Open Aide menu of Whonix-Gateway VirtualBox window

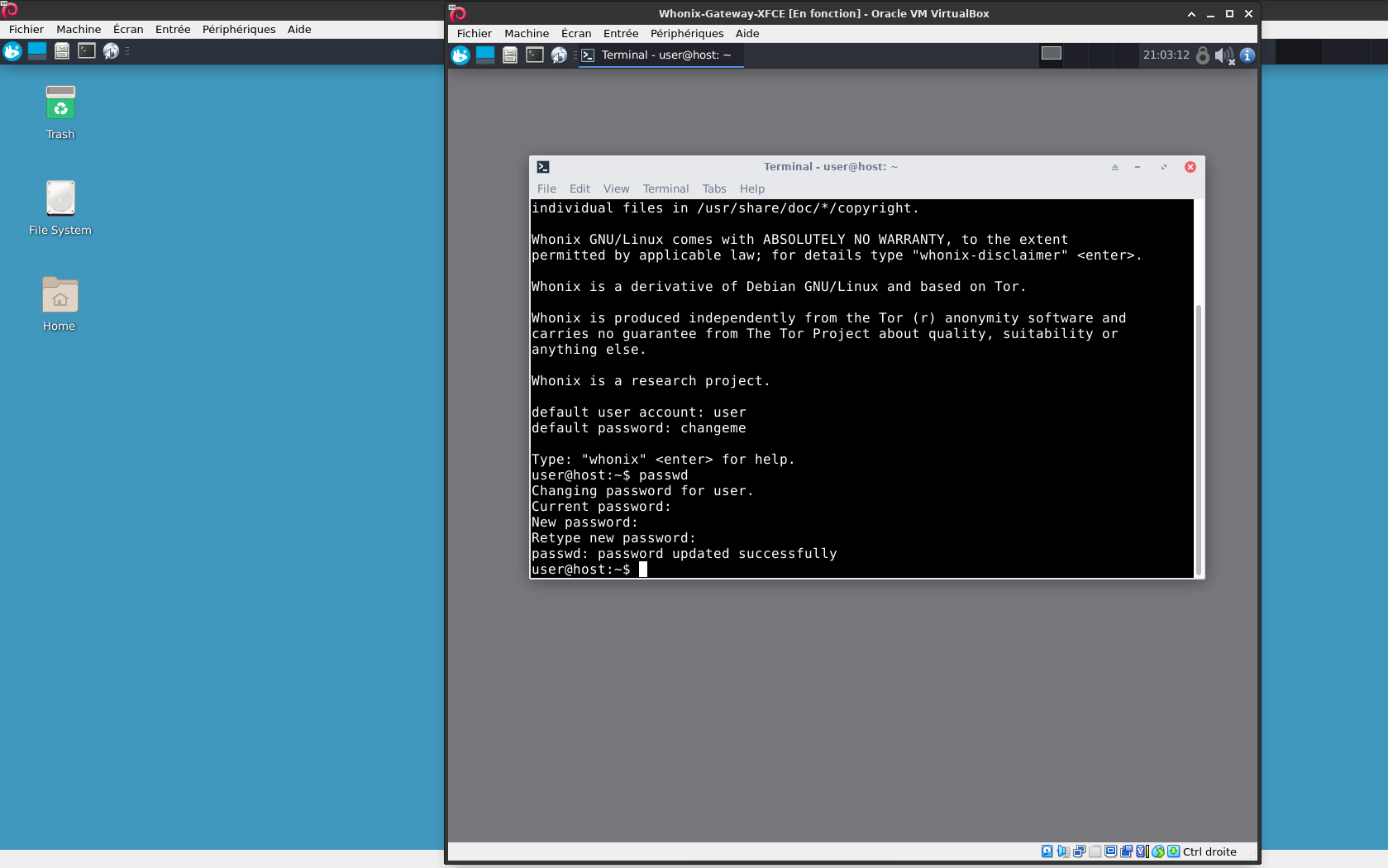[747, 33]
